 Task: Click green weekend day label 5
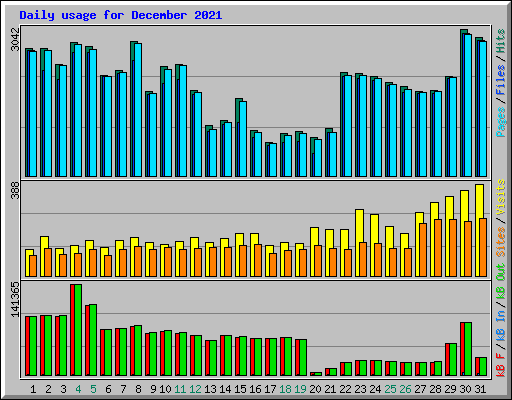93,389
